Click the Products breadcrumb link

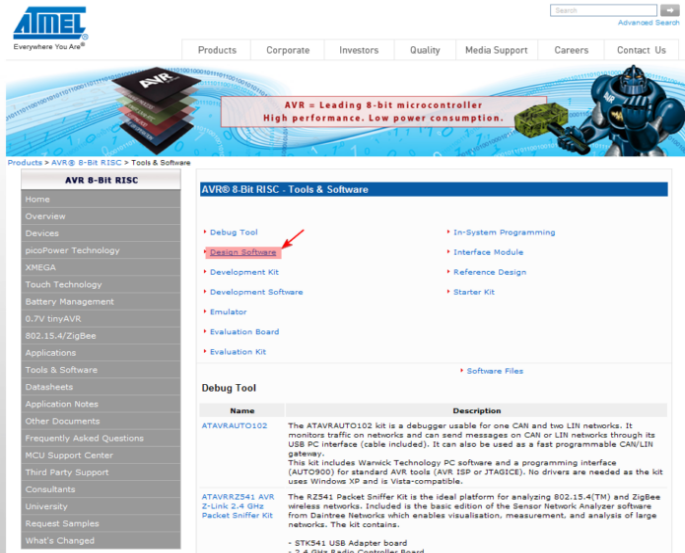click(24, 162)
